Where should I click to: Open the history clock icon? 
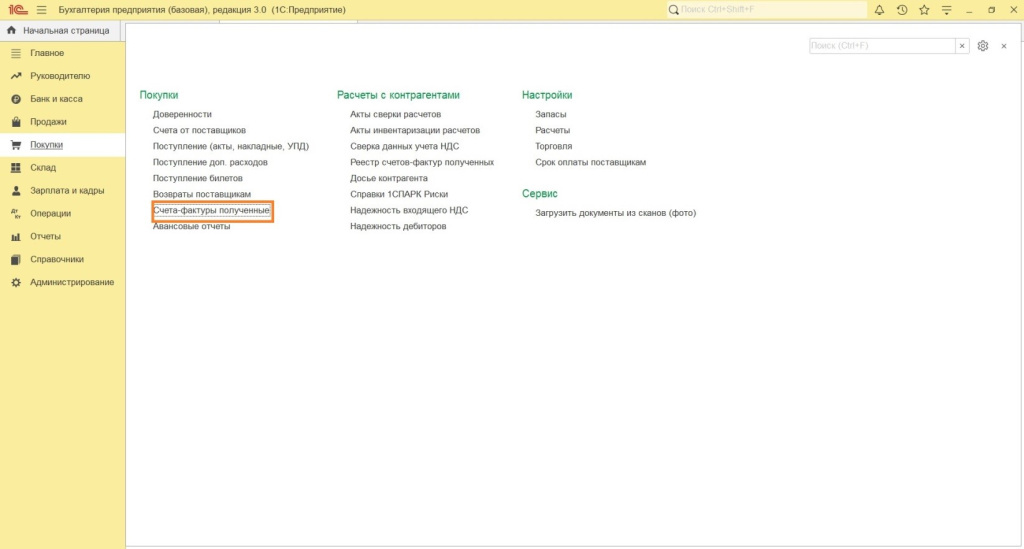click(x=902, y=10)
